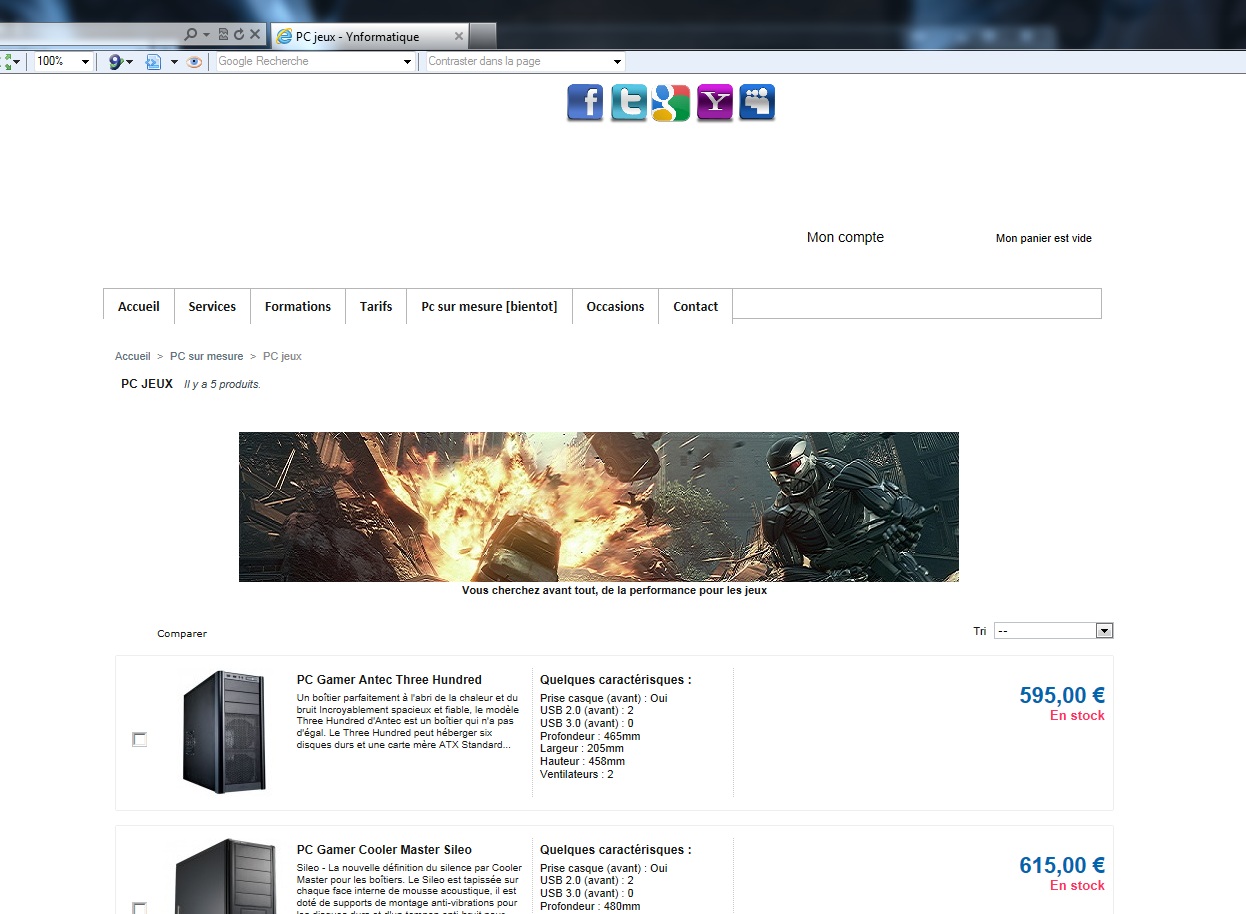1246x914 pixels.
Task: Click the 595,00 € price
Action: (1062, 695)
